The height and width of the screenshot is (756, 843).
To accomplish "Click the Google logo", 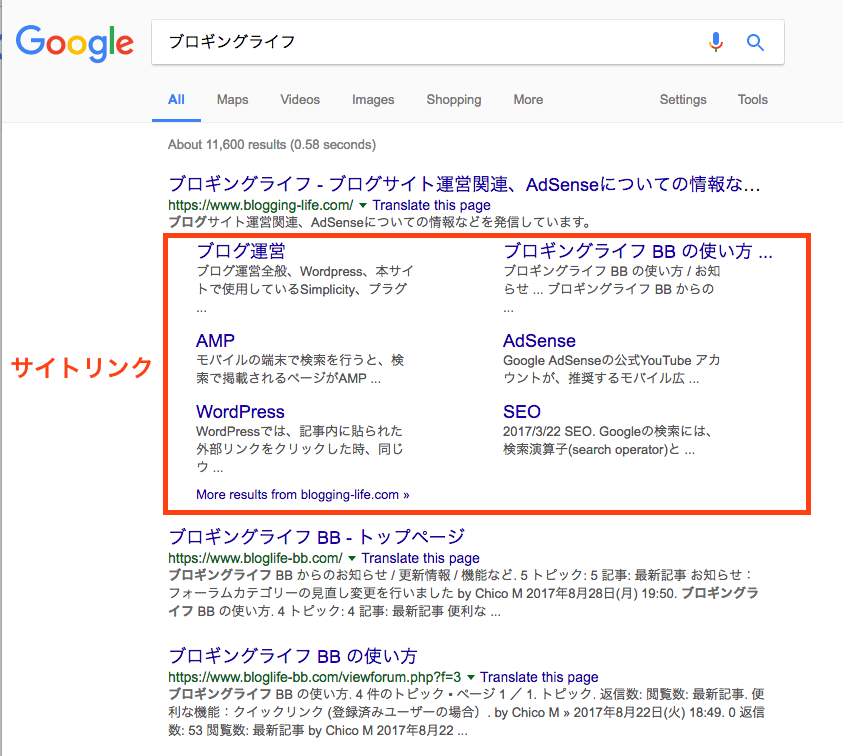I will [x=75, y=43].
